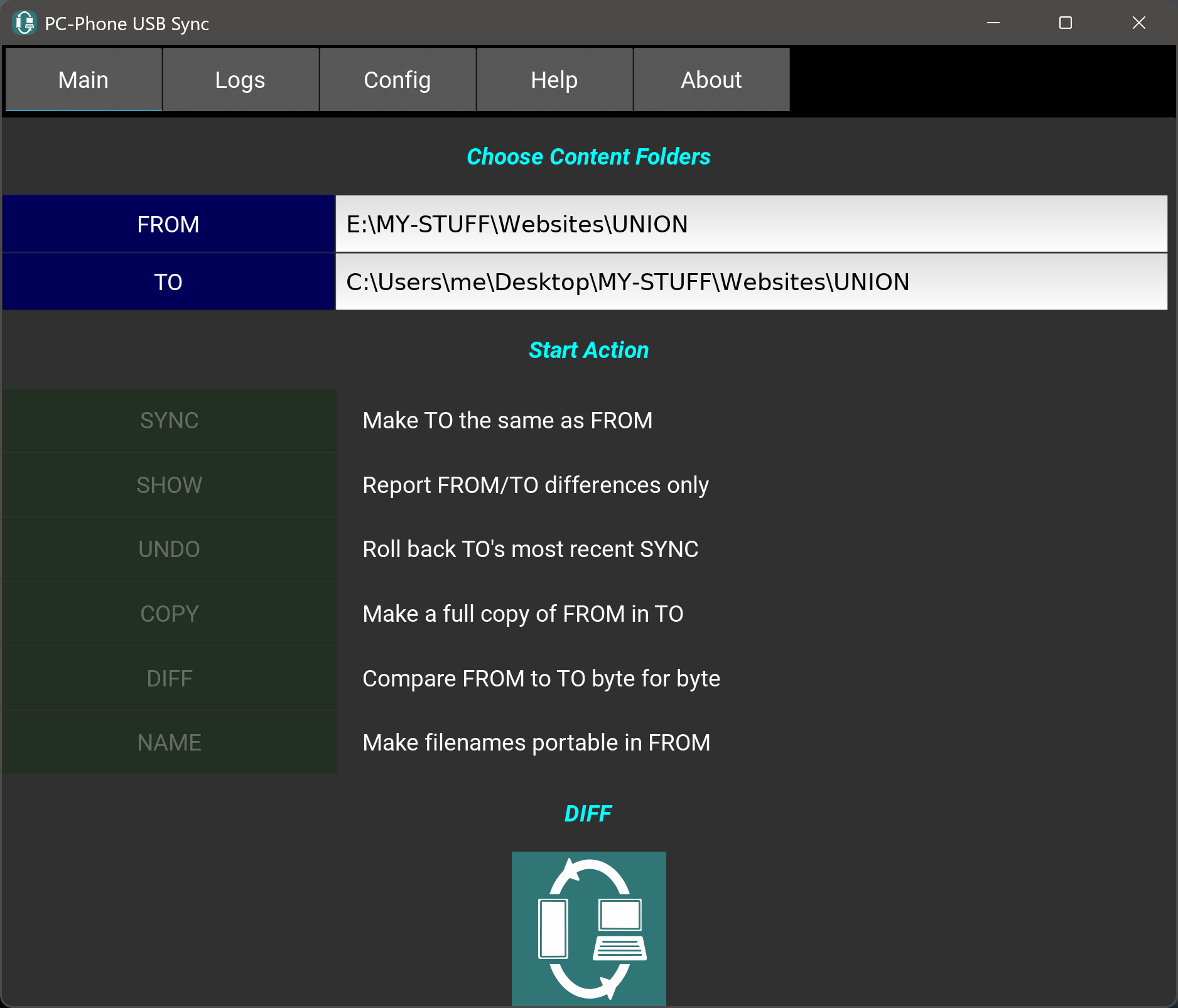Start the SYNC action
1178x1008 pixels.
tap(170, 421)
